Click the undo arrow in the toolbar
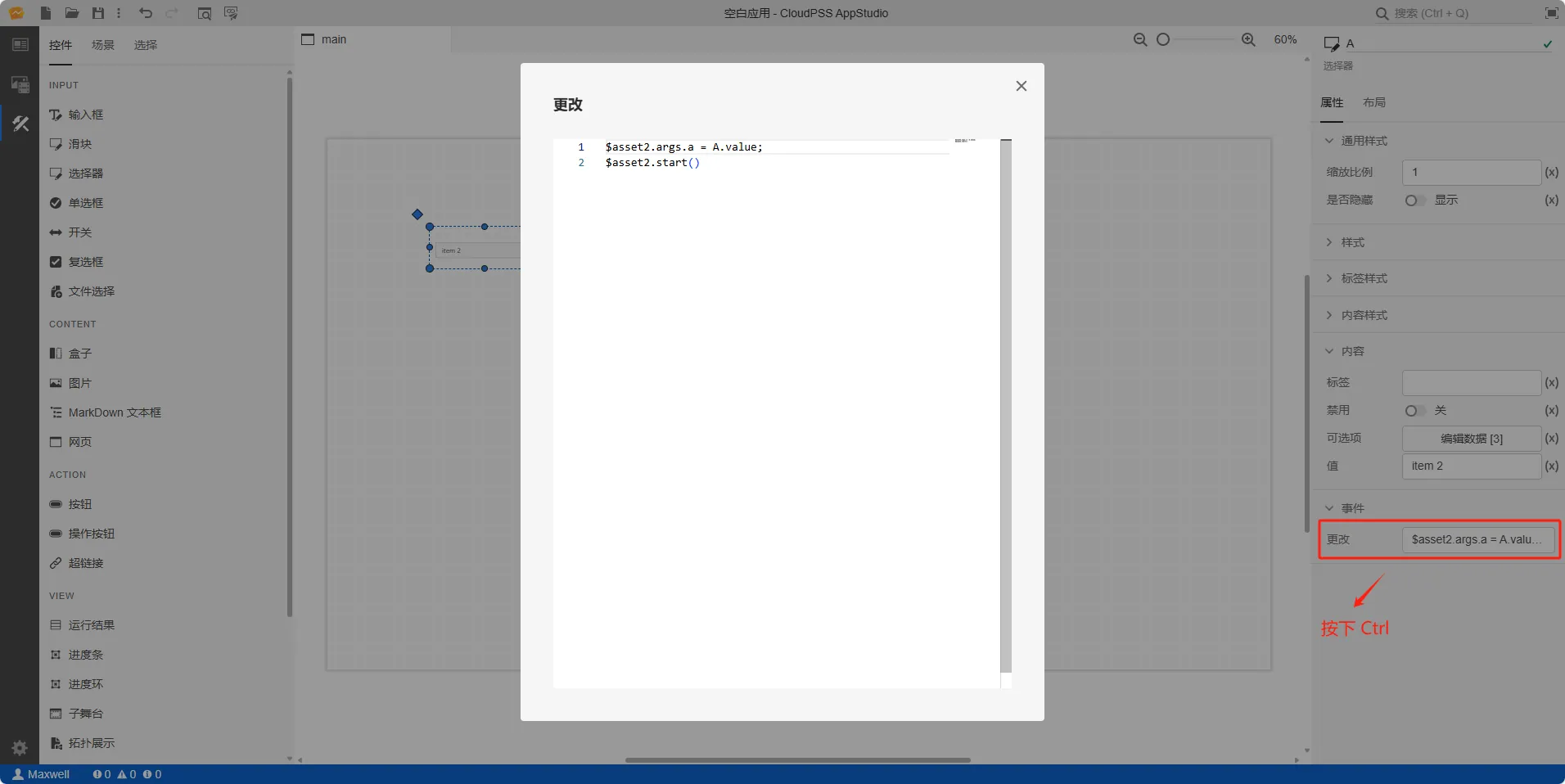This screenshot has width=1565, height=784. coord(146,13)
